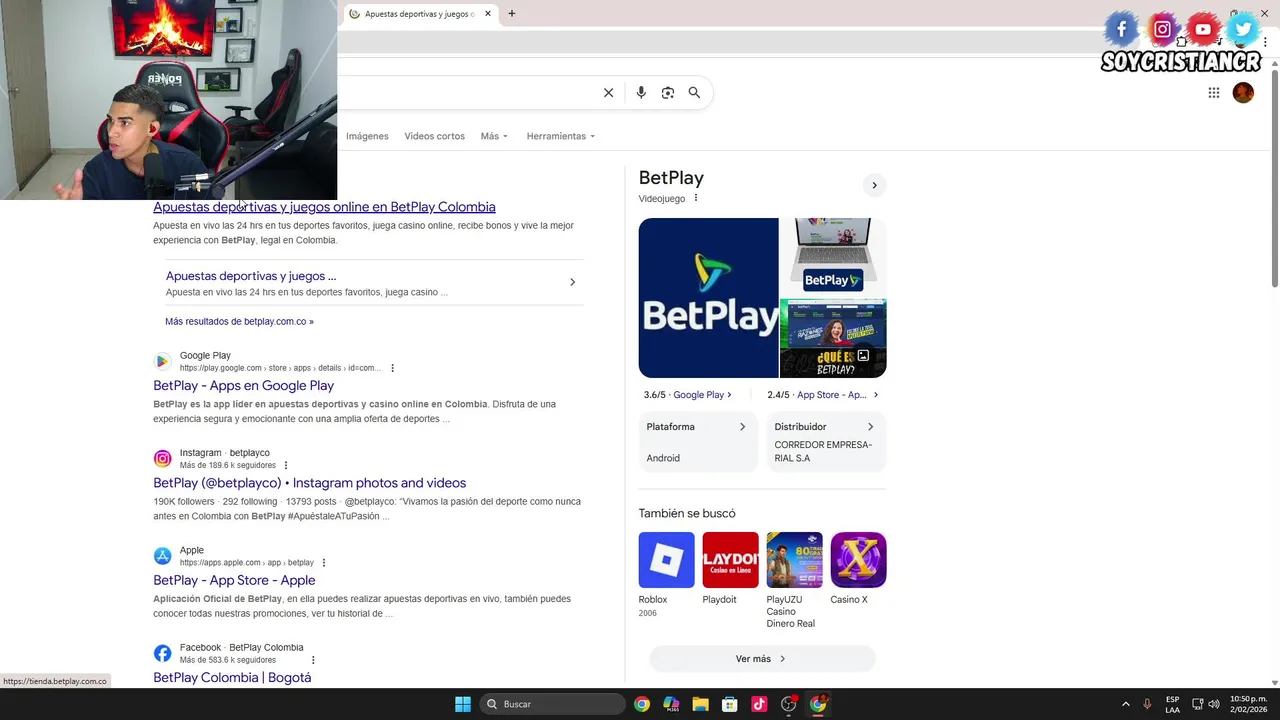Open three-dot menu beside Videojuego label

tap(696, 198)
